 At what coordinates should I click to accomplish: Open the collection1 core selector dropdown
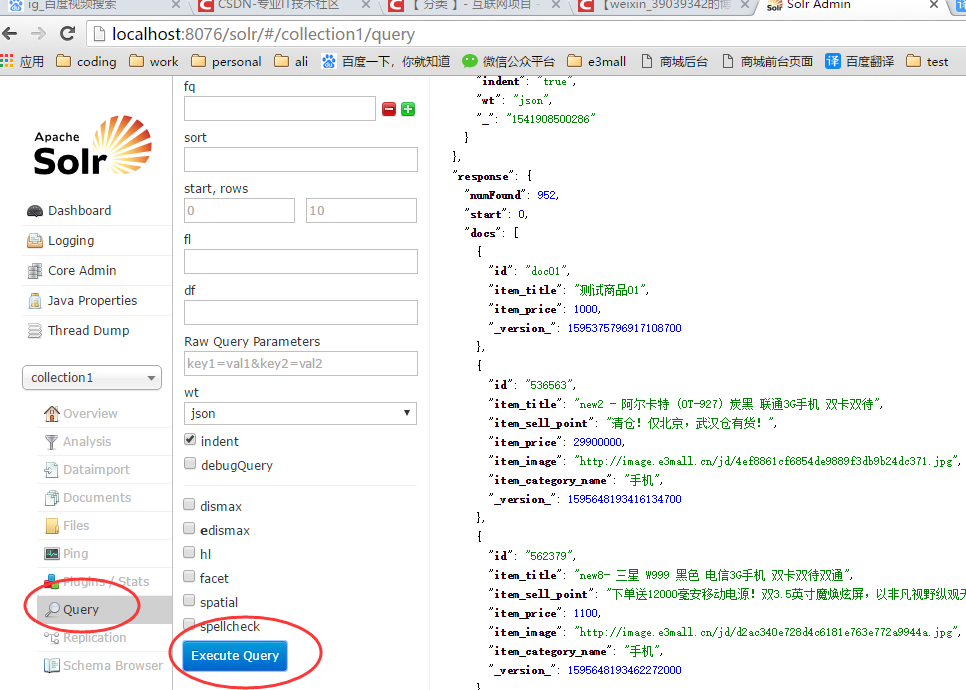tap(92, 378)
